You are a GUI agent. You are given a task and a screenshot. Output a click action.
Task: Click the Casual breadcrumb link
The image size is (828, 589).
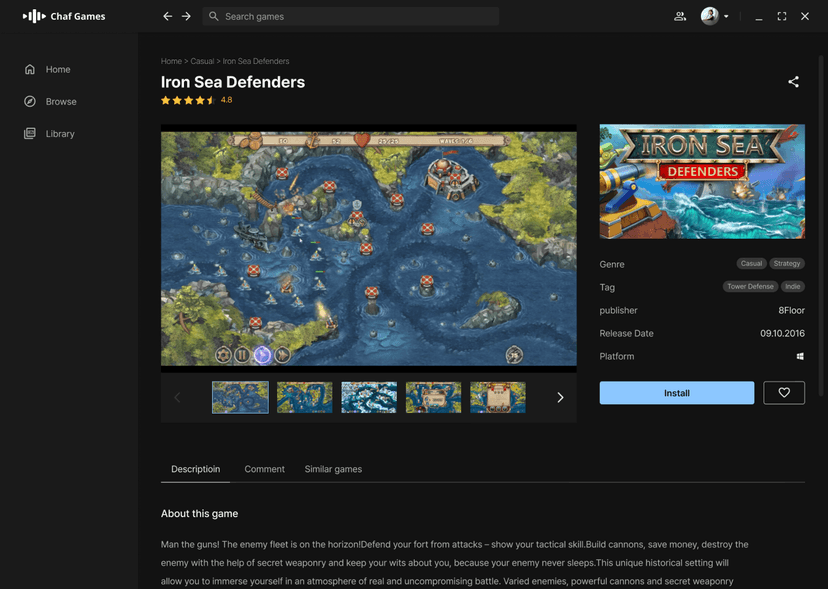pos(202,61)
